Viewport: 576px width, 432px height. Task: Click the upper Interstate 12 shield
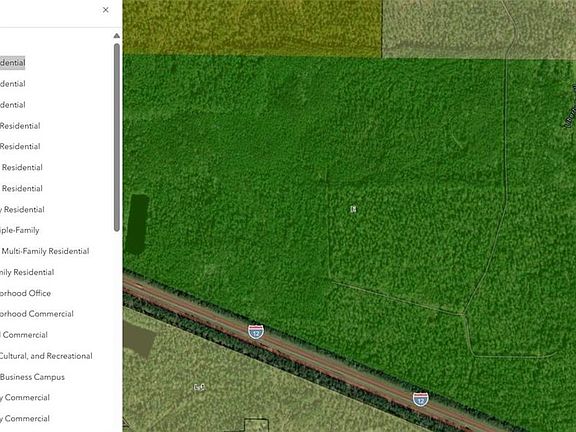[256, 332]
